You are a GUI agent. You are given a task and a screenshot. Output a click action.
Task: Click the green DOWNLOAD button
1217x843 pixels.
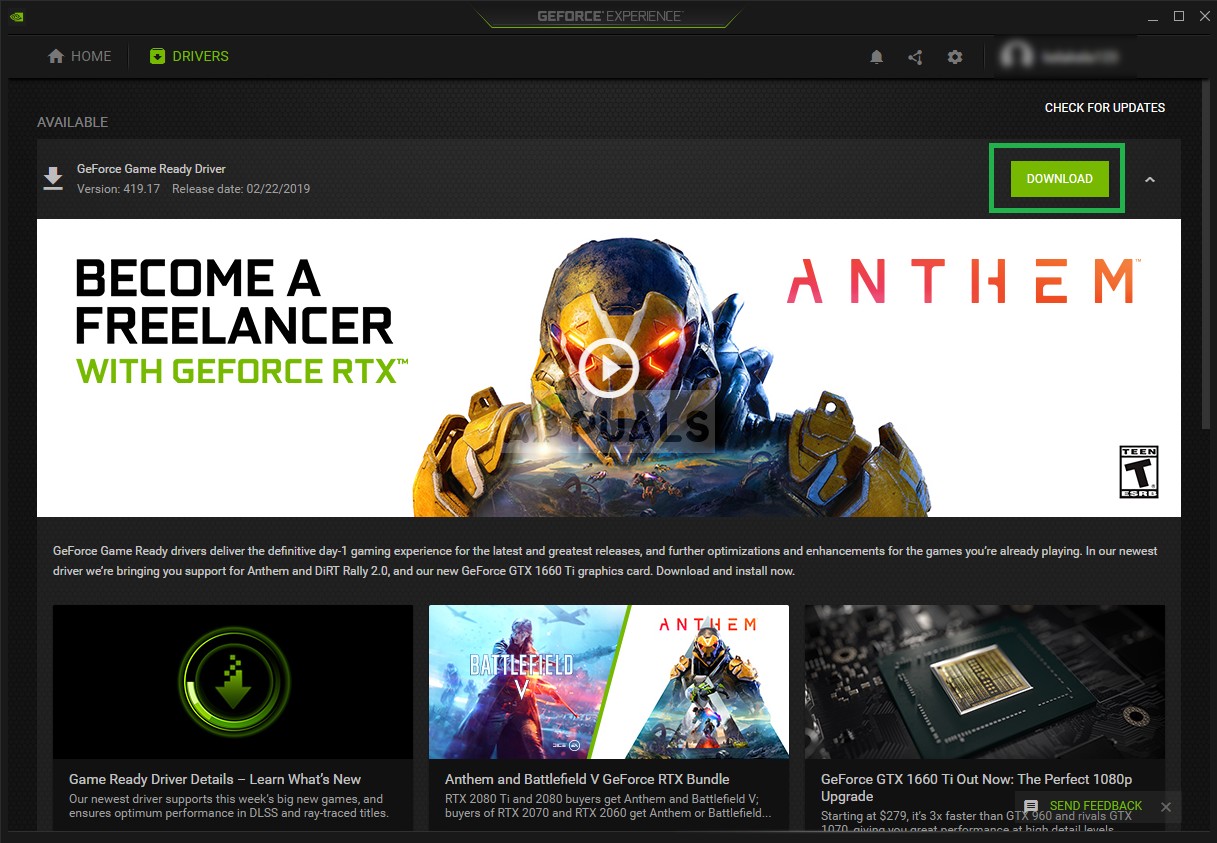click(x=1059, y=179)
